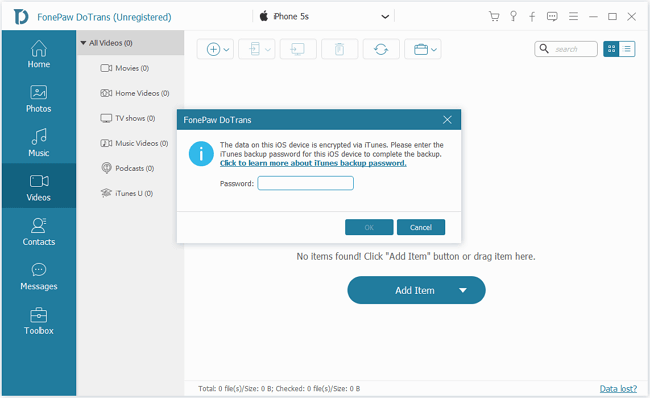Screen dimensions: 650x398
Task: Open the hamburger menu in title bar
Action: (x=573, y=17)
